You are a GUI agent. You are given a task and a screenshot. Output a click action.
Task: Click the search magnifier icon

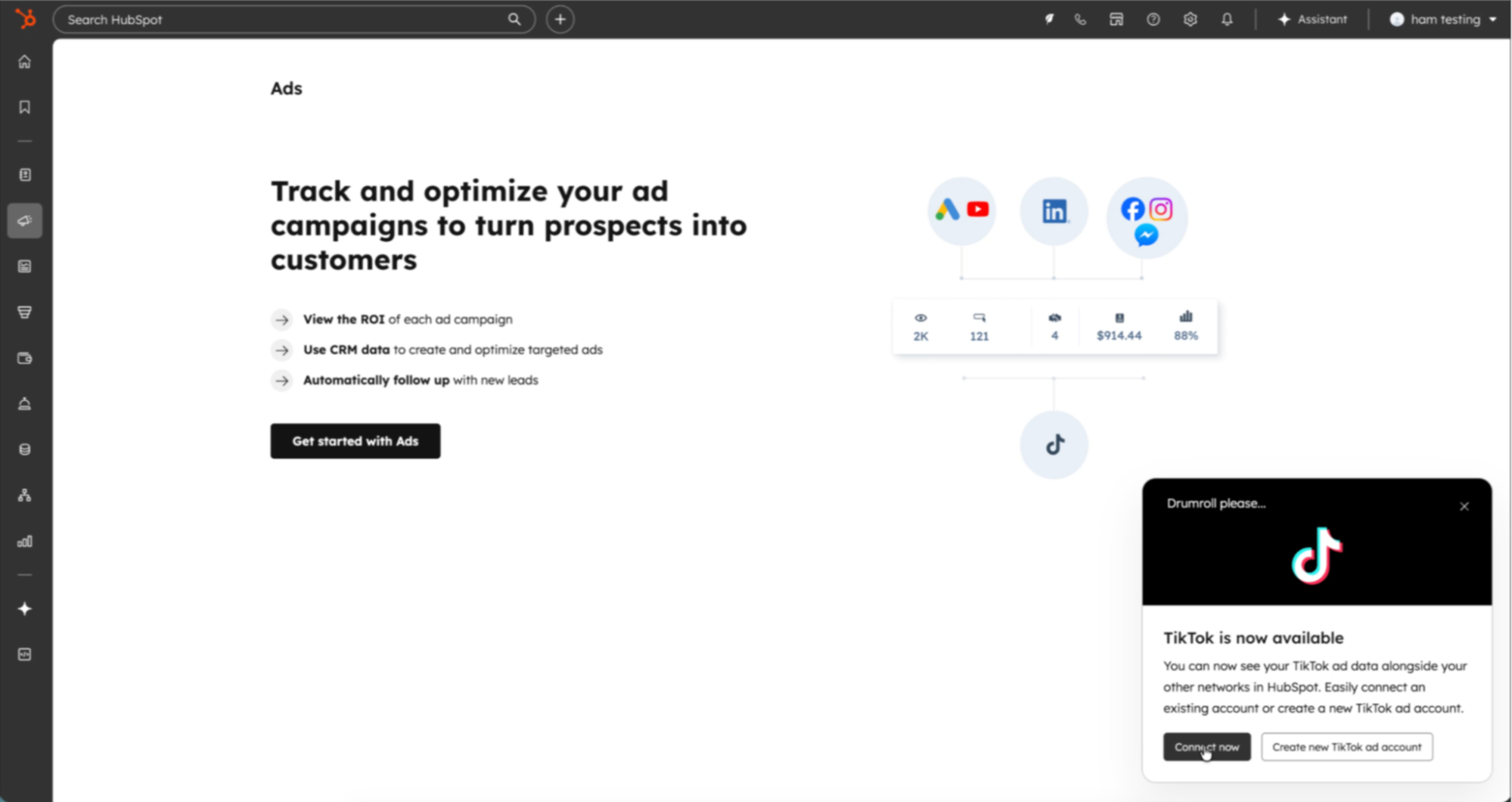pyautogui.click(x=514, y=20)
